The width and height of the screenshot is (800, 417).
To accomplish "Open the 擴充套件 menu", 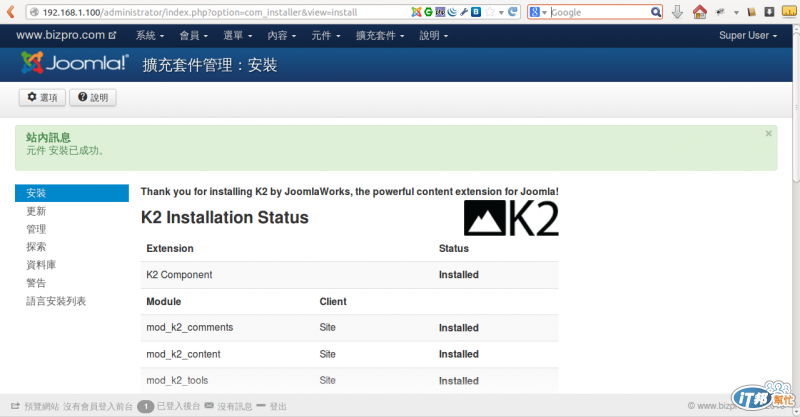I will coord(380,35).
